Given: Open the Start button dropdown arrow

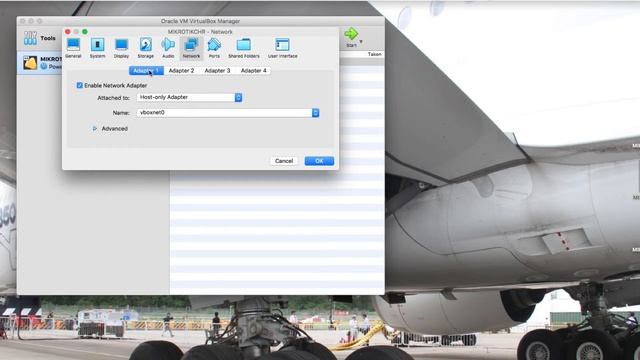Looking at the screenshot, I should click(361, 42).
